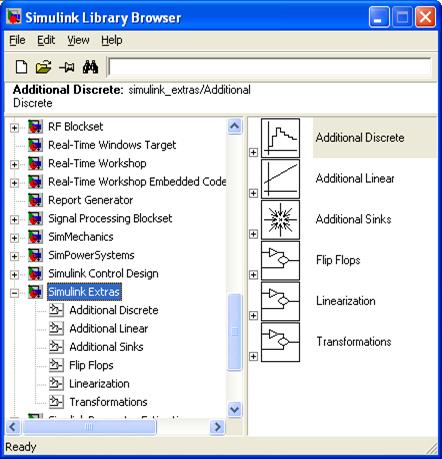Click Additional Linear label in right pane

(x=355, y=179)
